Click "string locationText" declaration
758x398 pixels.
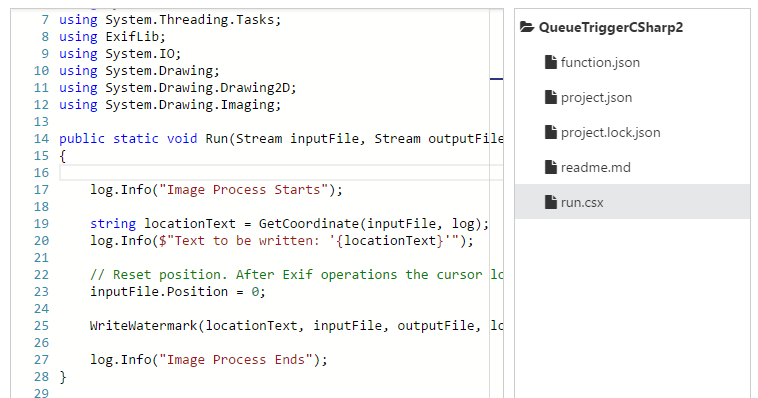(162, 223)
